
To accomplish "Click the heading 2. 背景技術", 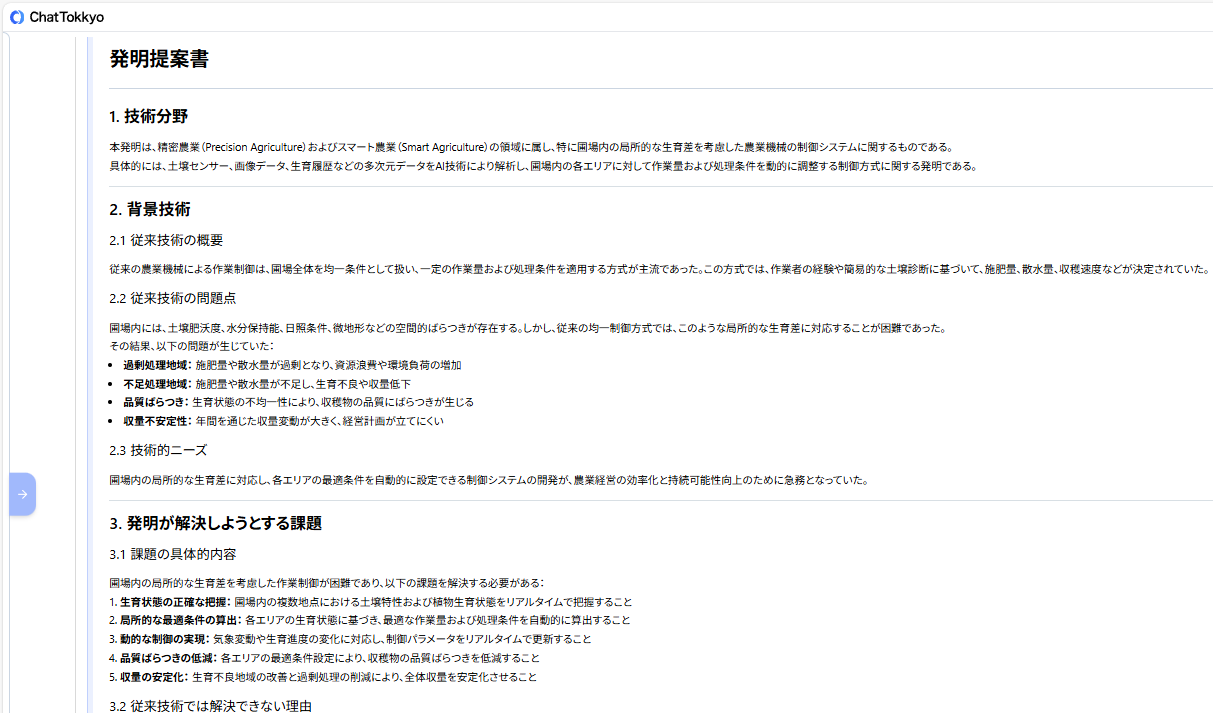I will tap(150, 210).
